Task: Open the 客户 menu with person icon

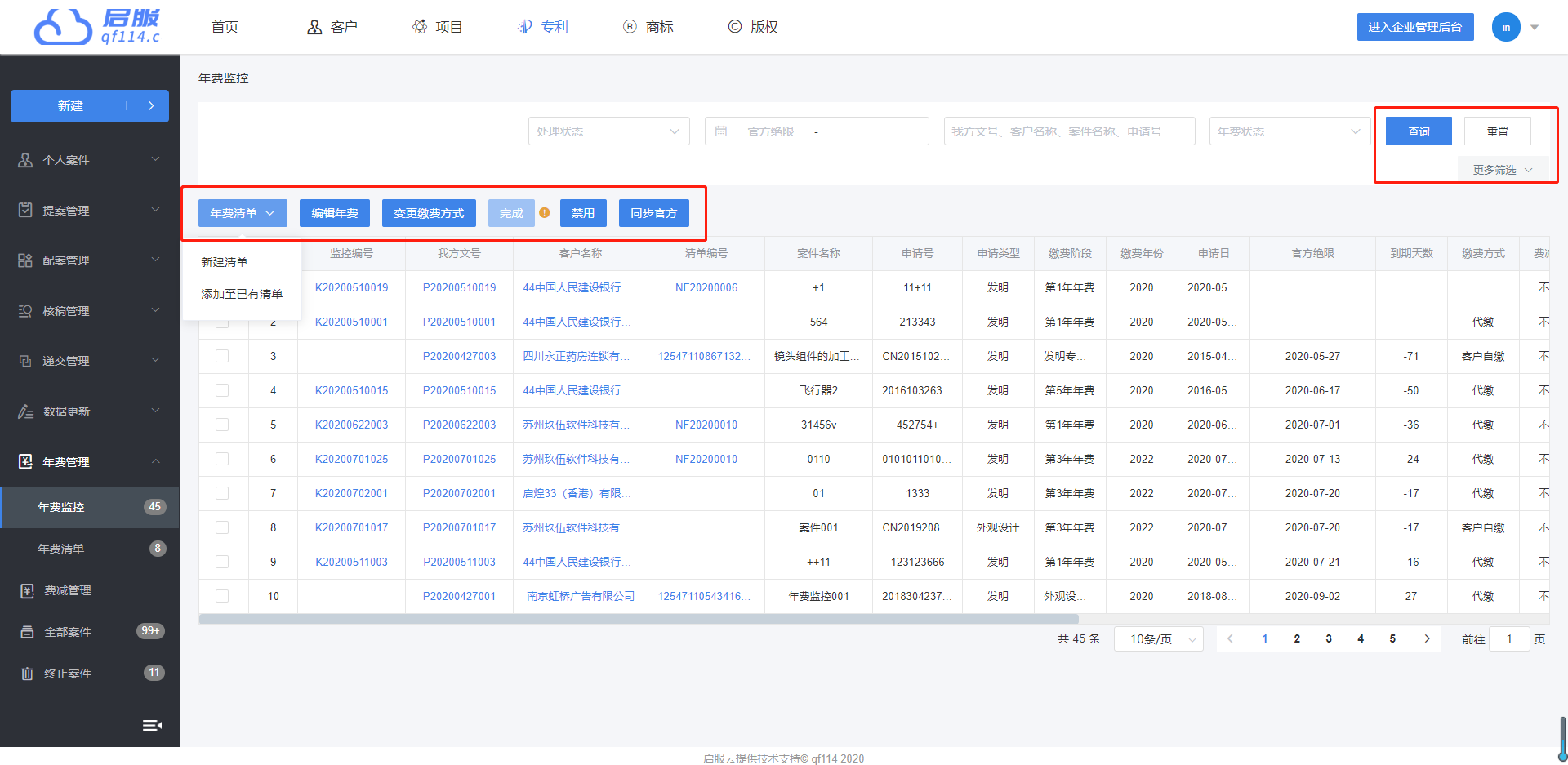Action: pyautogui.click(x=332, y=27)
